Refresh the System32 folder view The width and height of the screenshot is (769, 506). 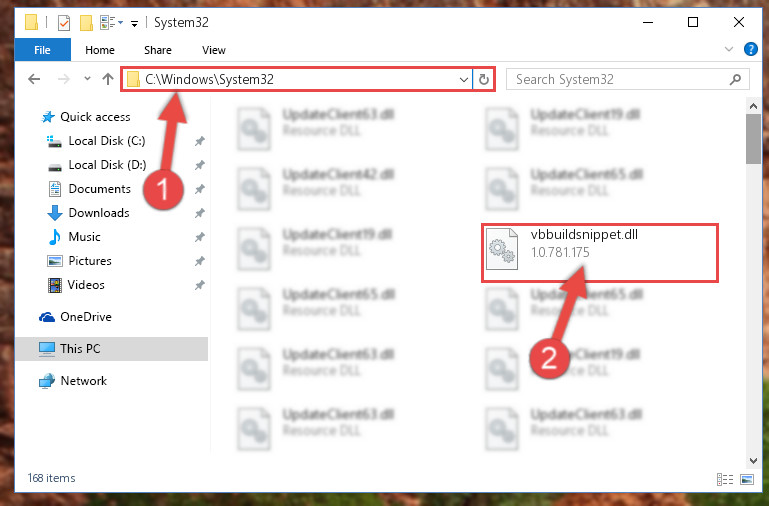click(x=484, y=79)
